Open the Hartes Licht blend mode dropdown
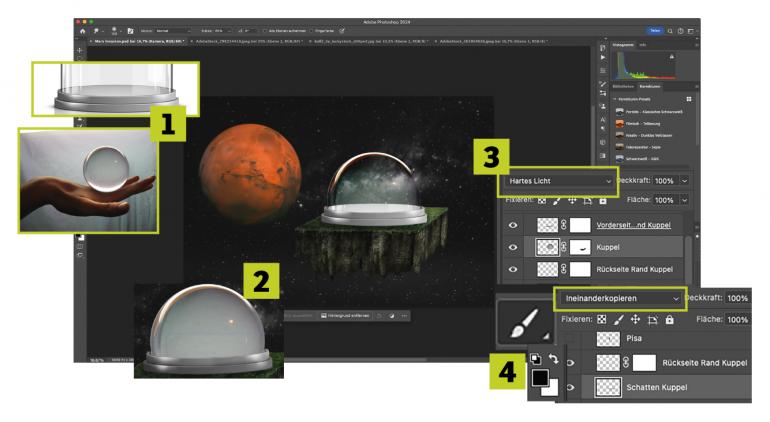Image resolution: width=770 pixels, height=422 pixels. tap(559, 181)
